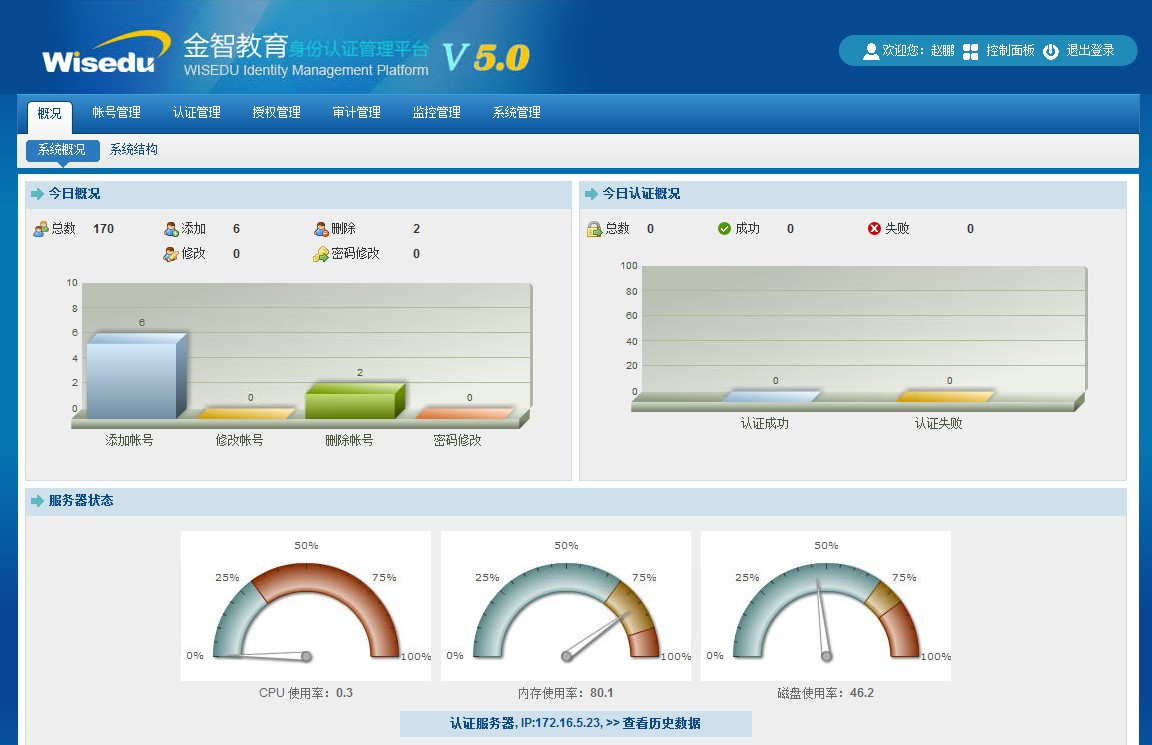This screenshot has height=745, width=1152.
Task: Click the modify account user icon
Action: point(171,254)
